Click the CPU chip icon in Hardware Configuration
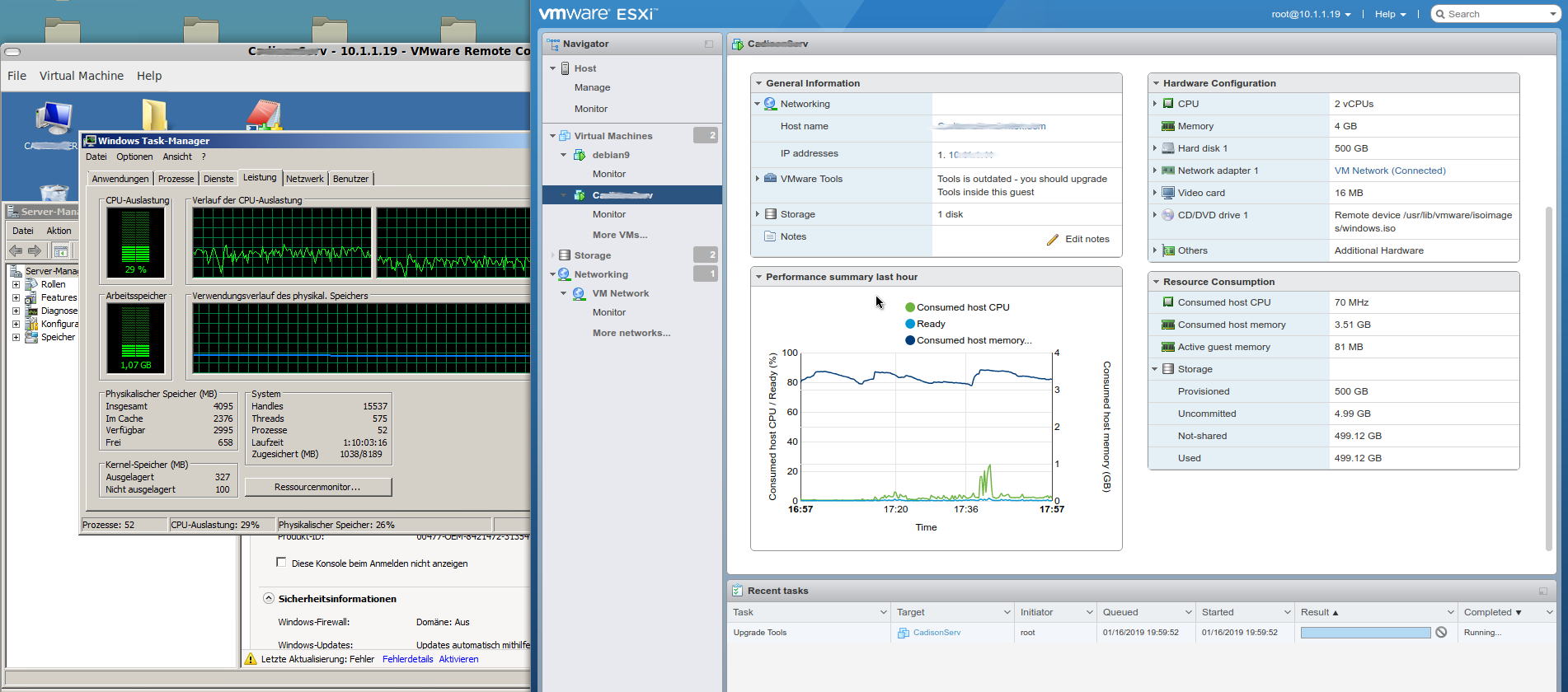Viewport: 1568px width, 692px height. (1168, 104)
